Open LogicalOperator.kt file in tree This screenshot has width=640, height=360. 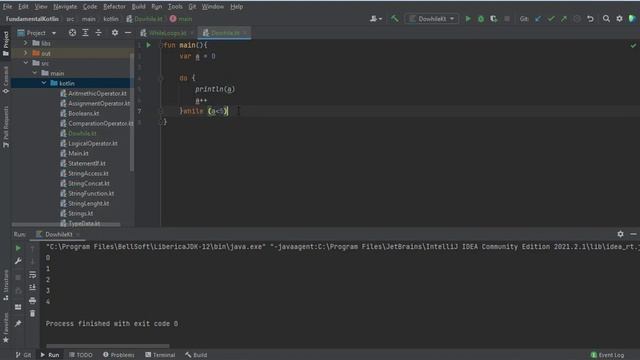pyautogui.click(x=89, y=144)
